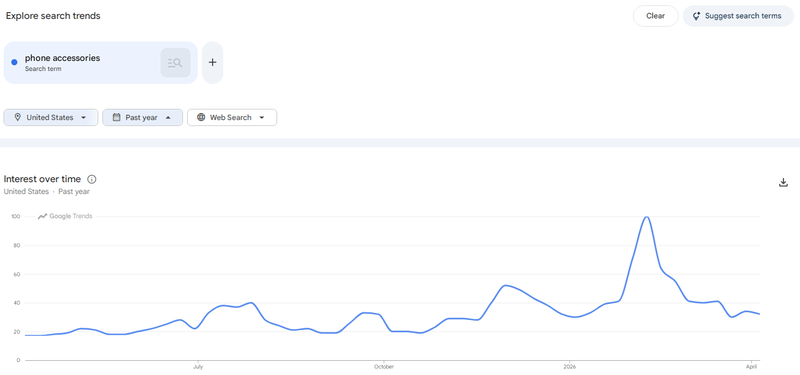Screen dimensions: 800x375
Task: Click the caret arrow in Web Search filter
Action: (x=262, y=118)
